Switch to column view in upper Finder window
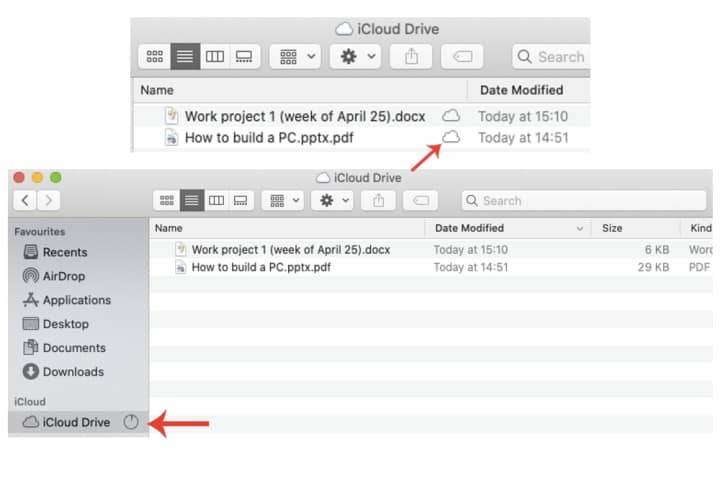 (x=215, y=56)
